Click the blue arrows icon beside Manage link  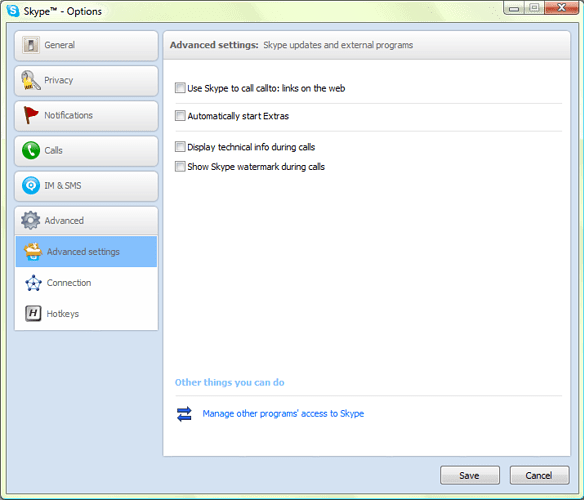184,414
